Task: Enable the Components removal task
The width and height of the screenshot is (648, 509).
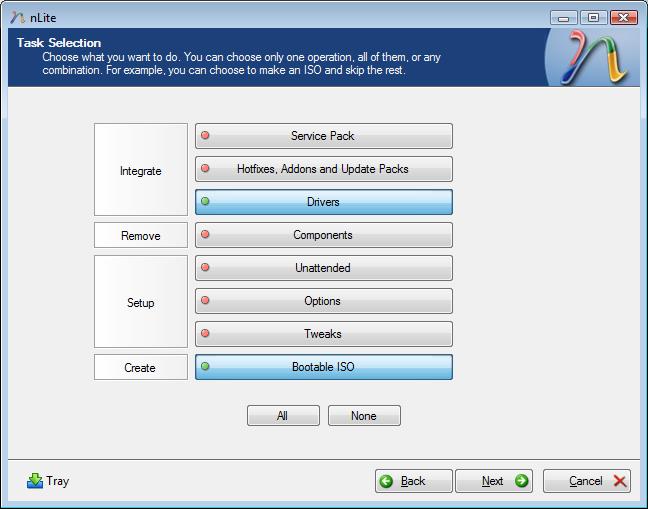Action: (324, 235)
